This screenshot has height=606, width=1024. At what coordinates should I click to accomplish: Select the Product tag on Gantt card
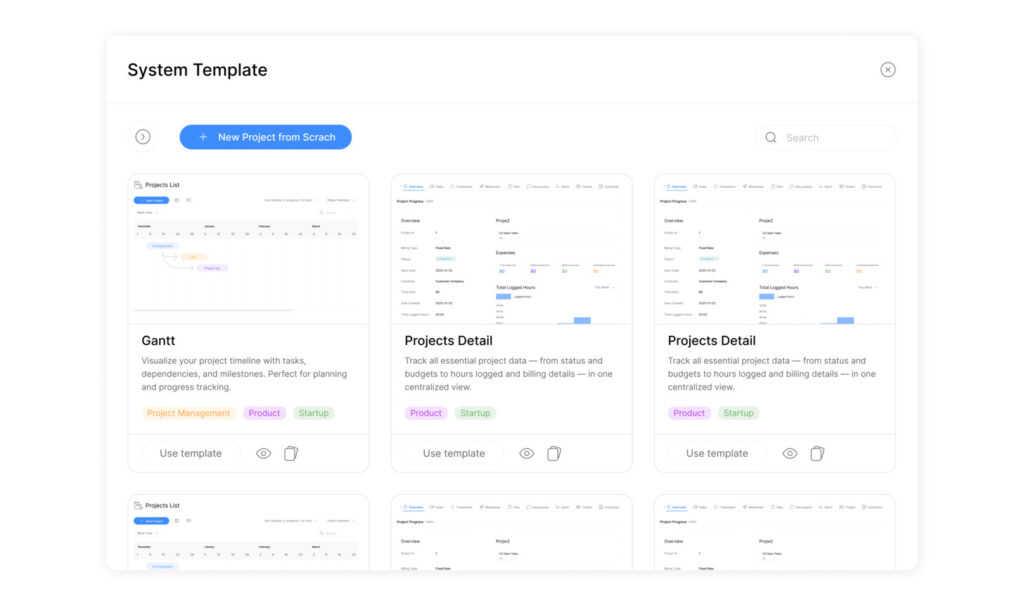pos(264,413)
